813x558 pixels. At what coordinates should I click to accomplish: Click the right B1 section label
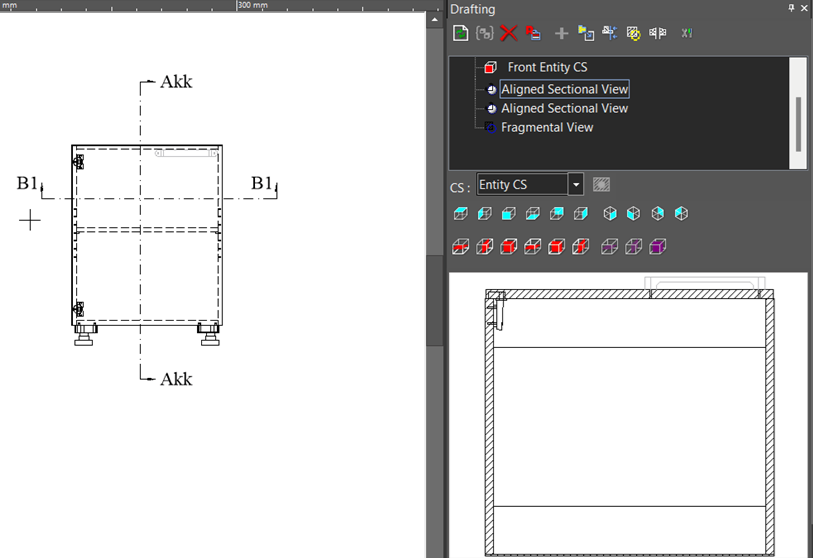262,183
